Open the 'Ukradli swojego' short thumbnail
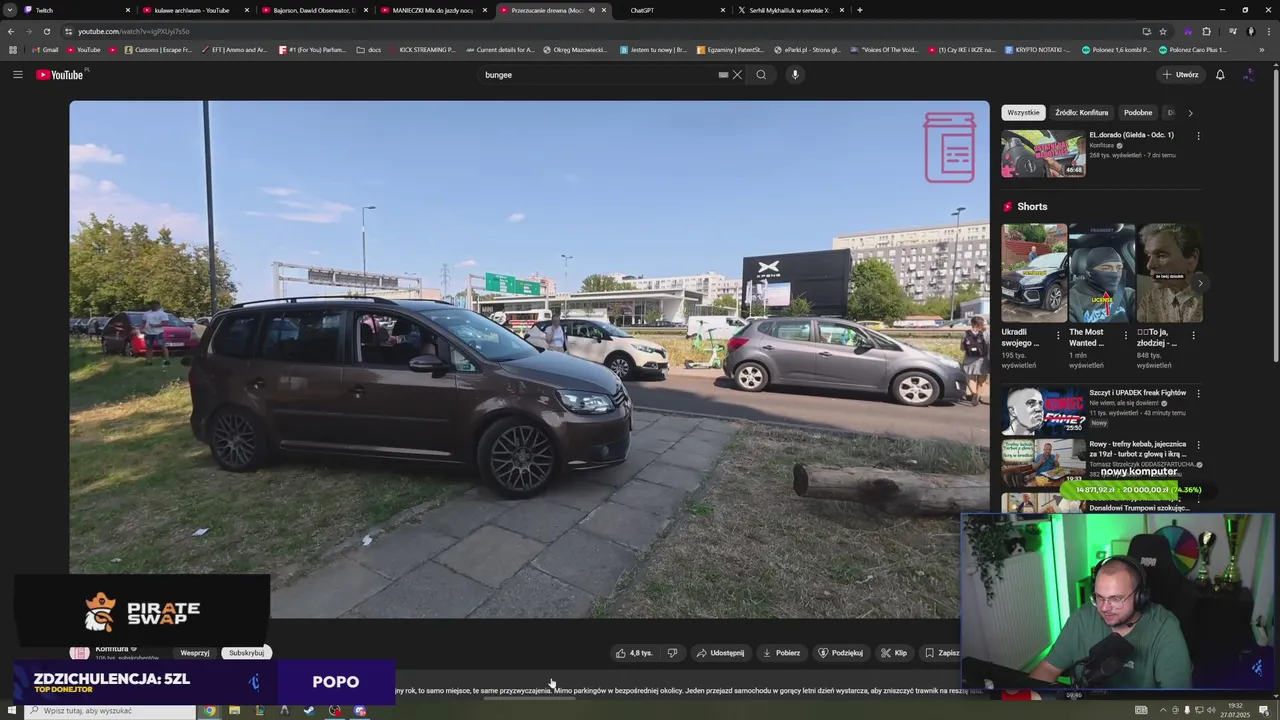The image size is (1280, 720). [1034, 273]
